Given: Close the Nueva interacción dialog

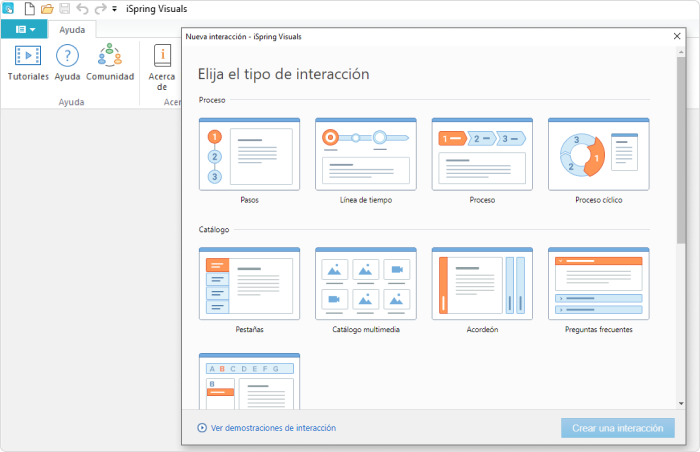Looking at the screenshot, I should point(677,36).
